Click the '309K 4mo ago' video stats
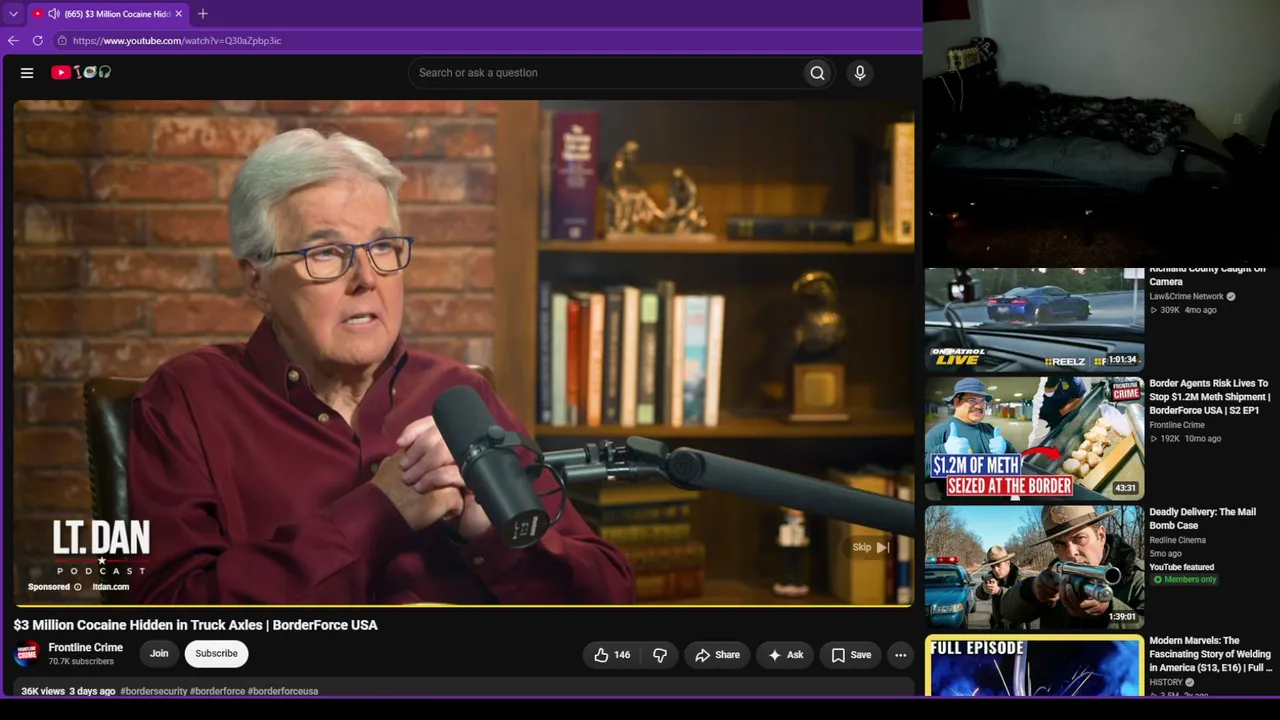 [x=1183, y=310]
